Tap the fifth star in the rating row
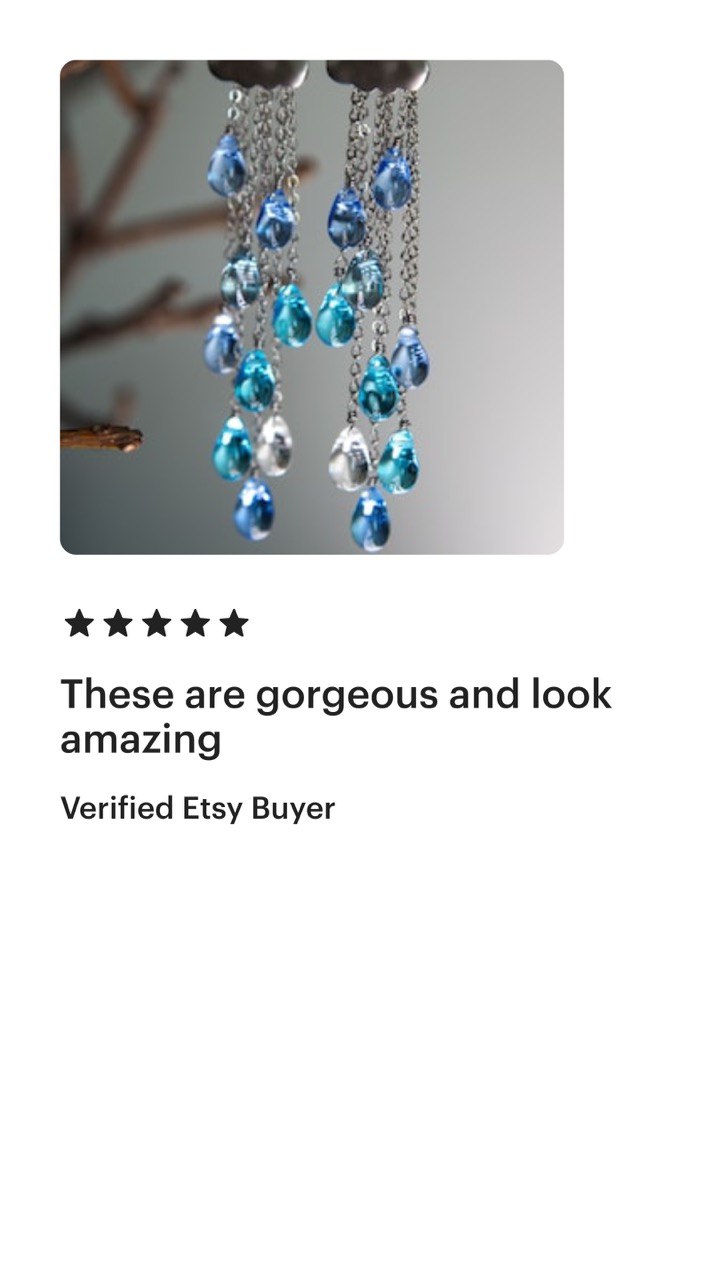720x1280 pixels. point(234,623)
